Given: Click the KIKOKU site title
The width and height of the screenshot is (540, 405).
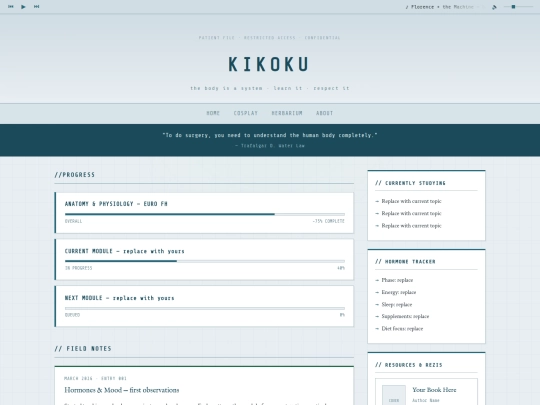Looking at the screenshot, I should [269, 64].
